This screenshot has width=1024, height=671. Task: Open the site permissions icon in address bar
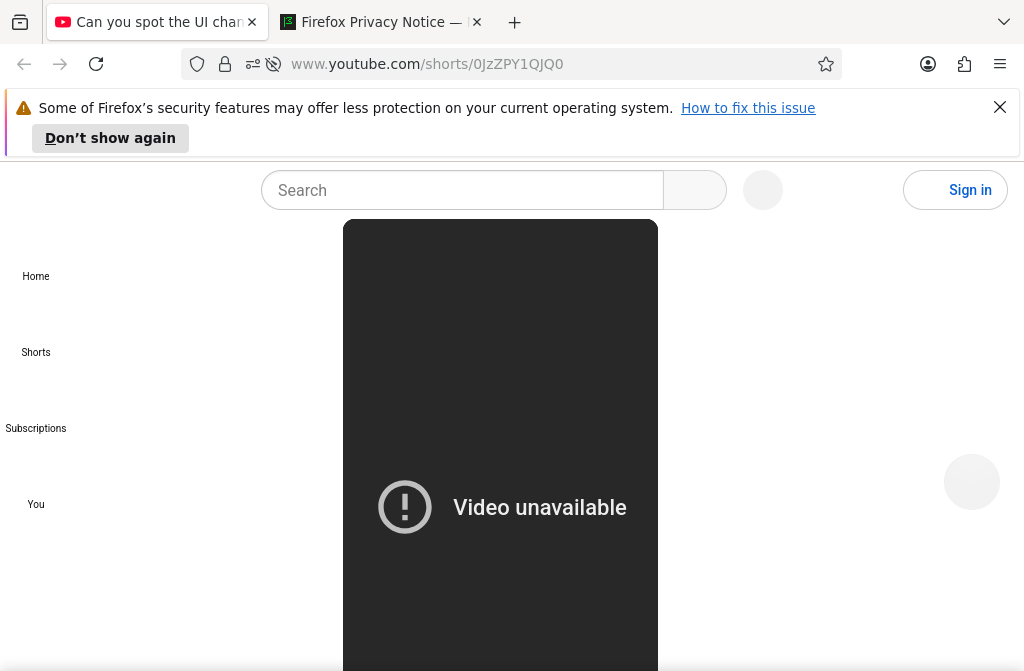253,64
